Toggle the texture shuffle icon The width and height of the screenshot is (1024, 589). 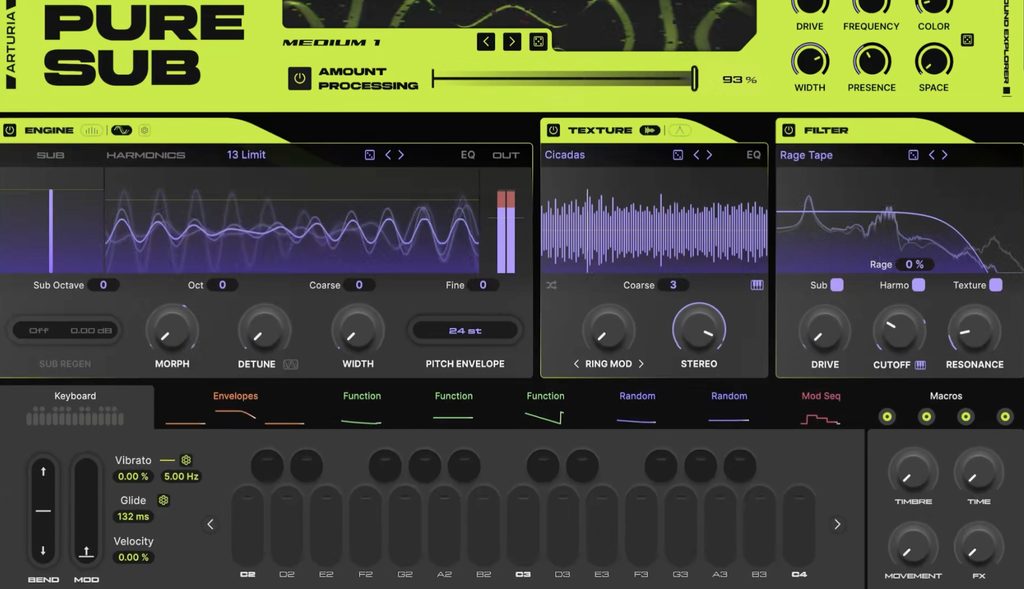pos(552,285)
